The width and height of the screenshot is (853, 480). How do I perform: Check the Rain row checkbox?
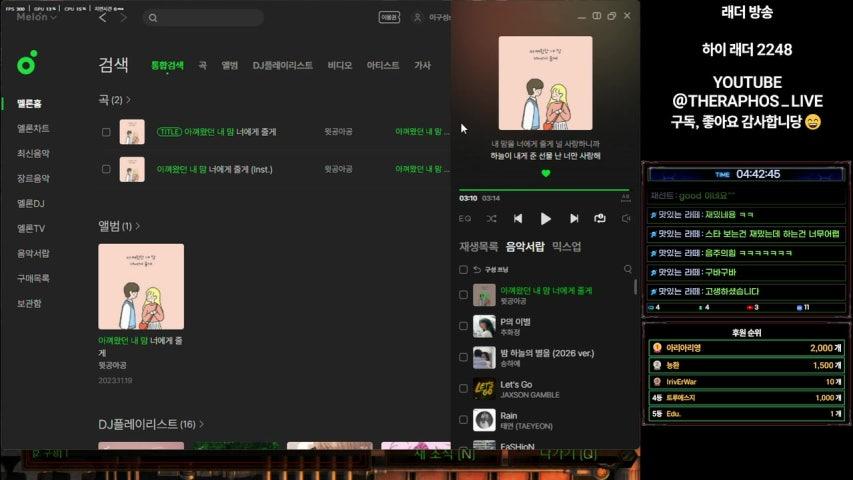click(463, 420)
